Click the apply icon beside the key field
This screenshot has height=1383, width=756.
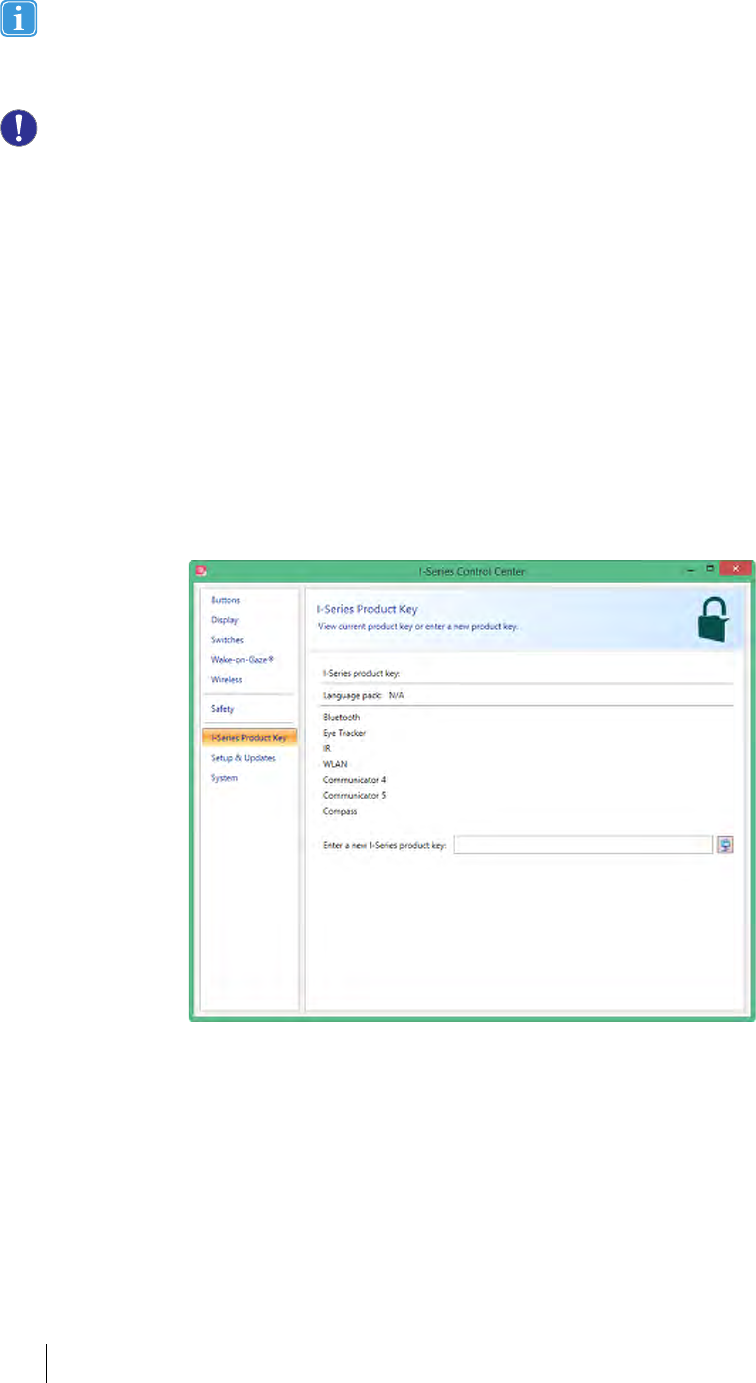[x=725, y=845]
